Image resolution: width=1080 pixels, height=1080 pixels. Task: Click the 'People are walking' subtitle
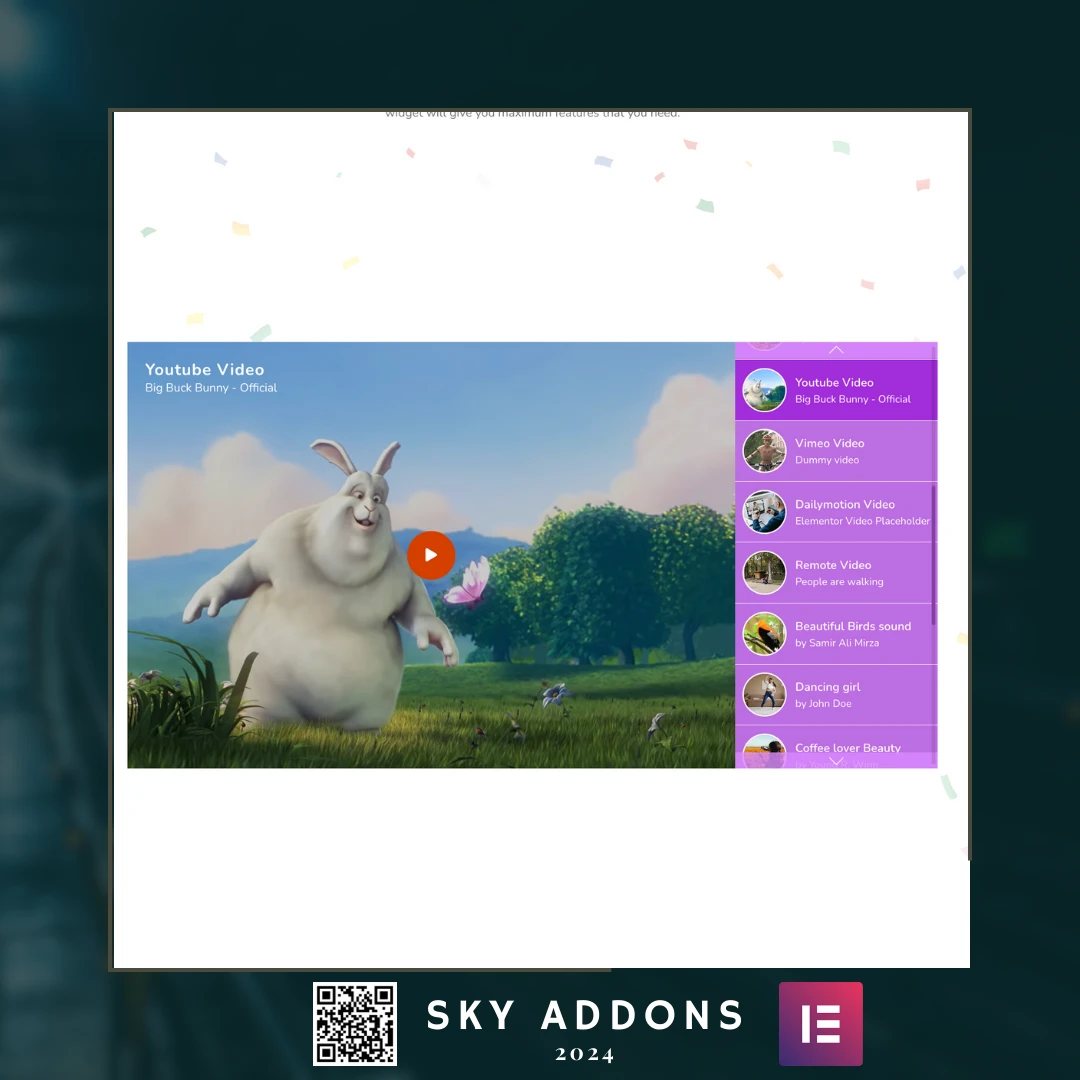point(839,582)
